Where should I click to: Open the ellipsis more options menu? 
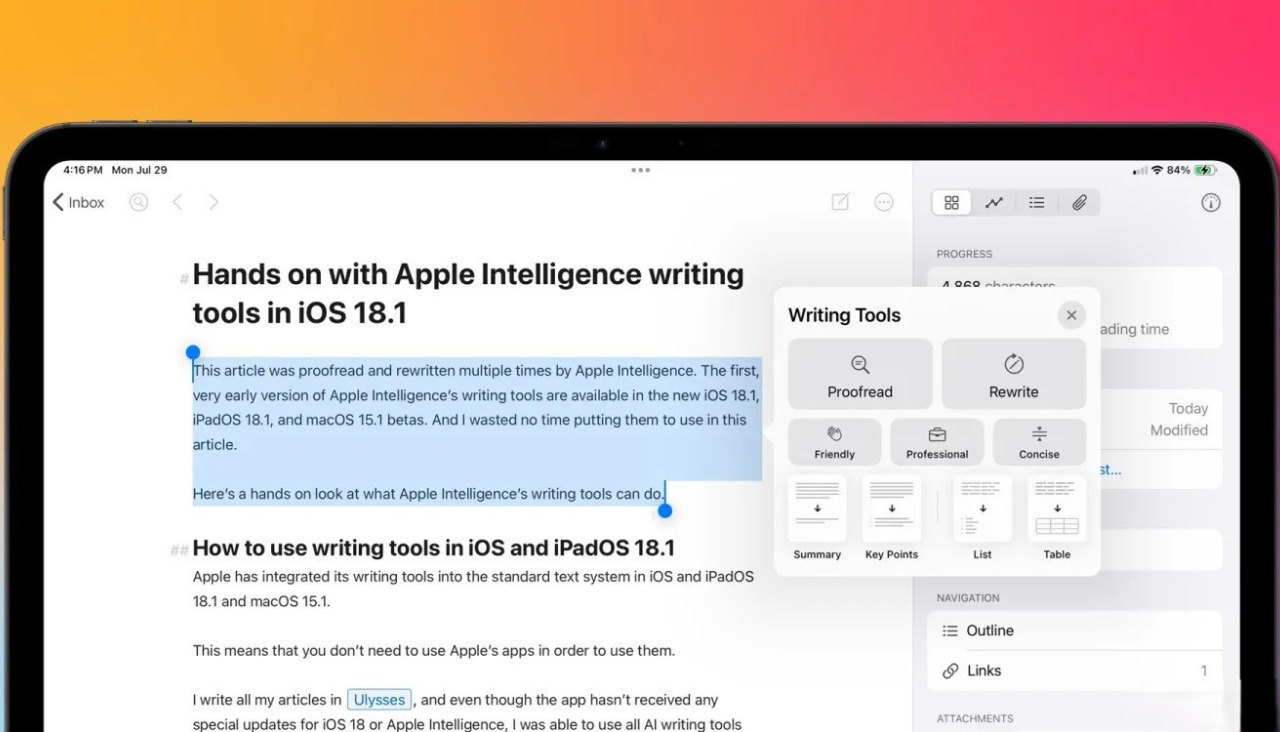[884, 202]
